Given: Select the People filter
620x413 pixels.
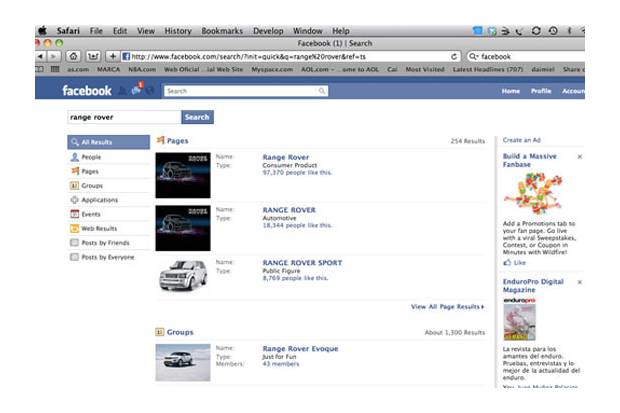Looking at the screenshot, I should (109, 157).
